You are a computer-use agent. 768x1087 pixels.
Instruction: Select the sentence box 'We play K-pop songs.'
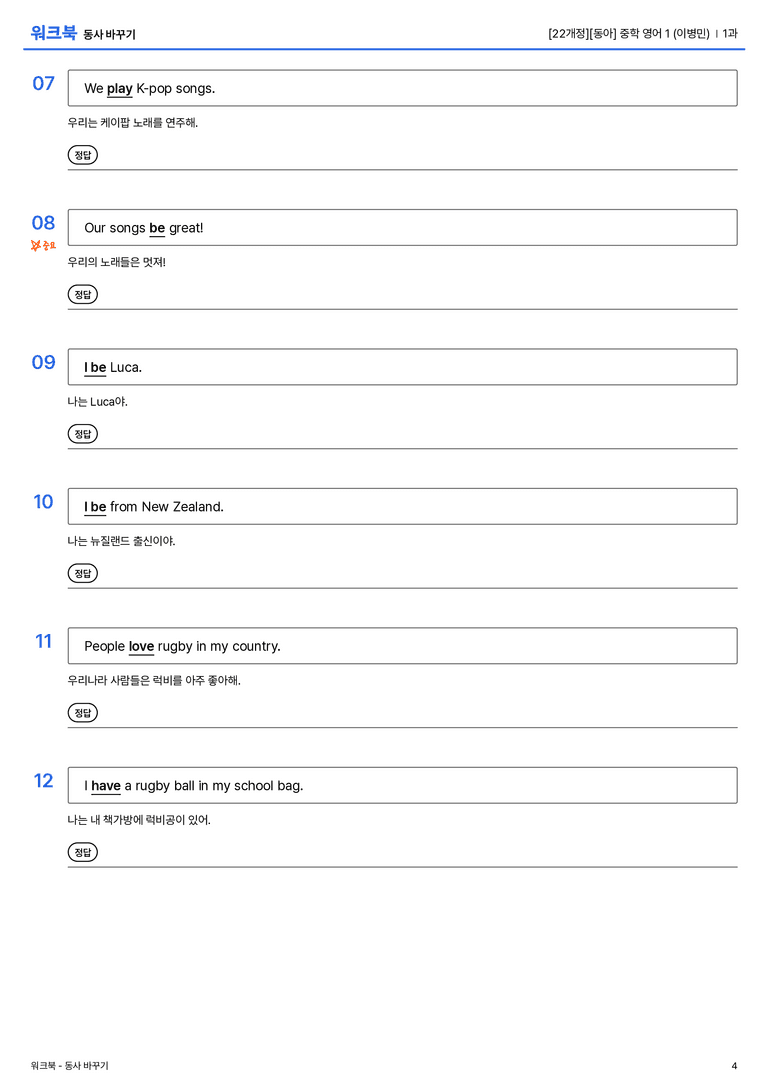pyautogui.click(x=403, y=88)
